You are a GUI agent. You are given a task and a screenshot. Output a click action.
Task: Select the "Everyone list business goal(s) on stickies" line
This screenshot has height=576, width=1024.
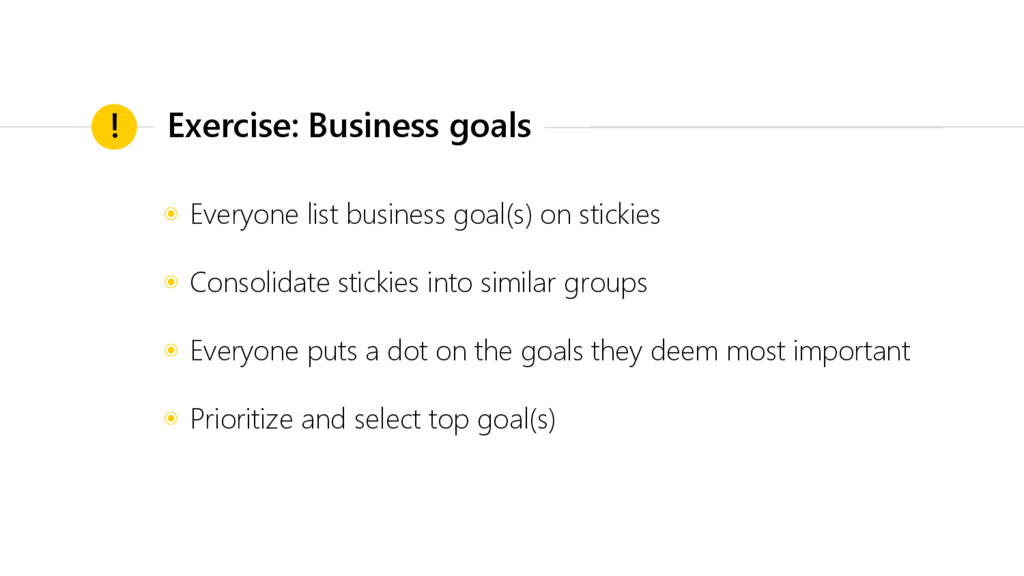click(x=425, y=215)
